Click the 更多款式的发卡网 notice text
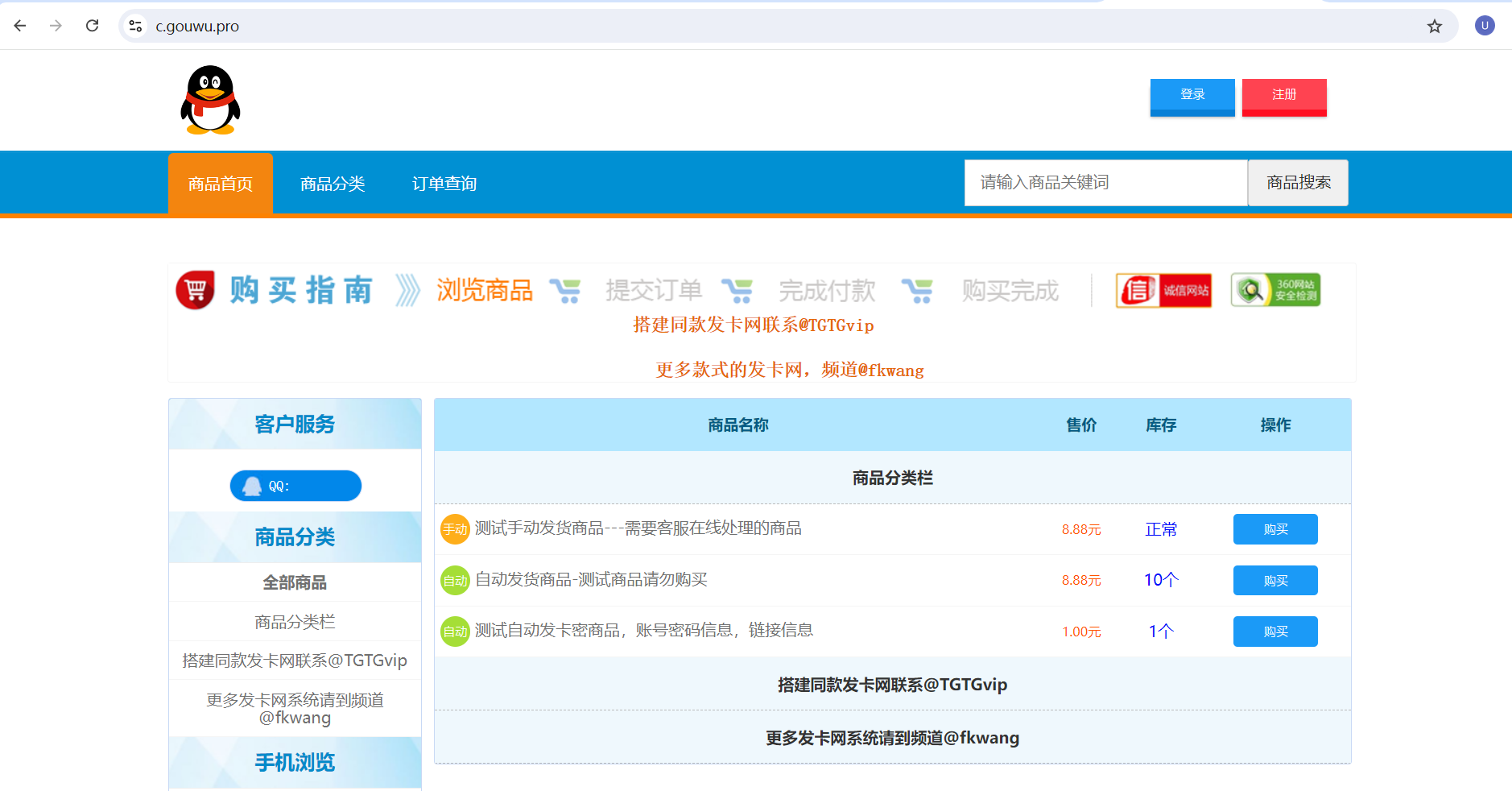 [790, 370]
